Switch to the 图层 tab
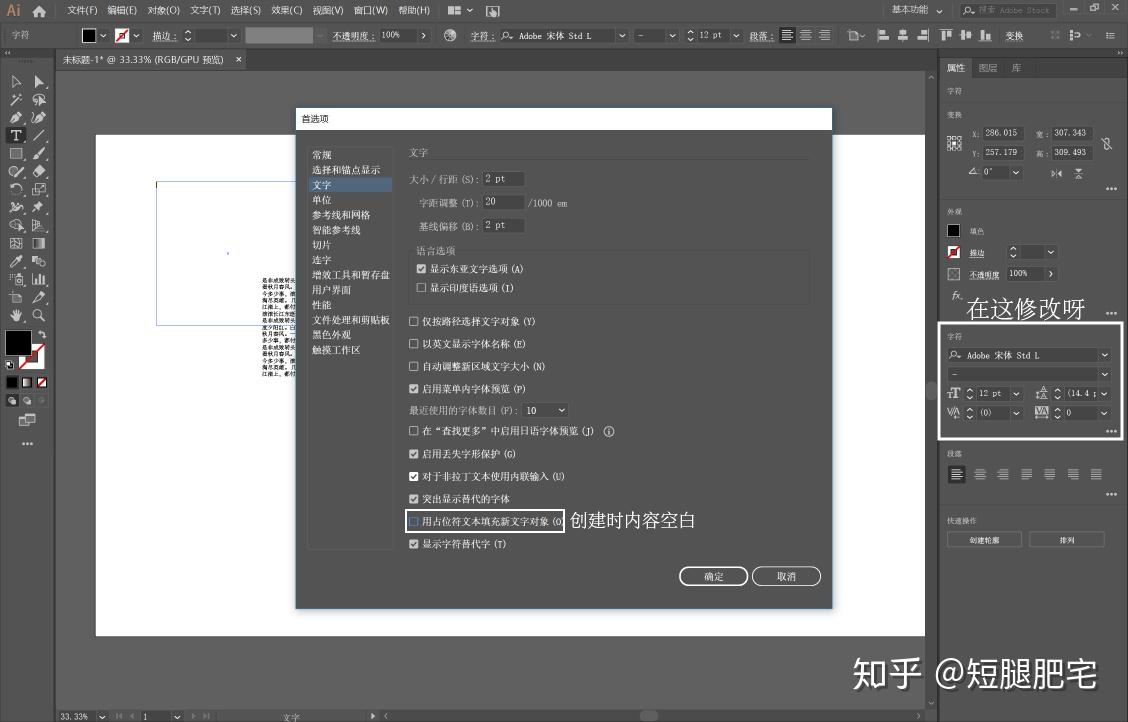Viewport: 1128px width, 722px height. pos(988,68)
